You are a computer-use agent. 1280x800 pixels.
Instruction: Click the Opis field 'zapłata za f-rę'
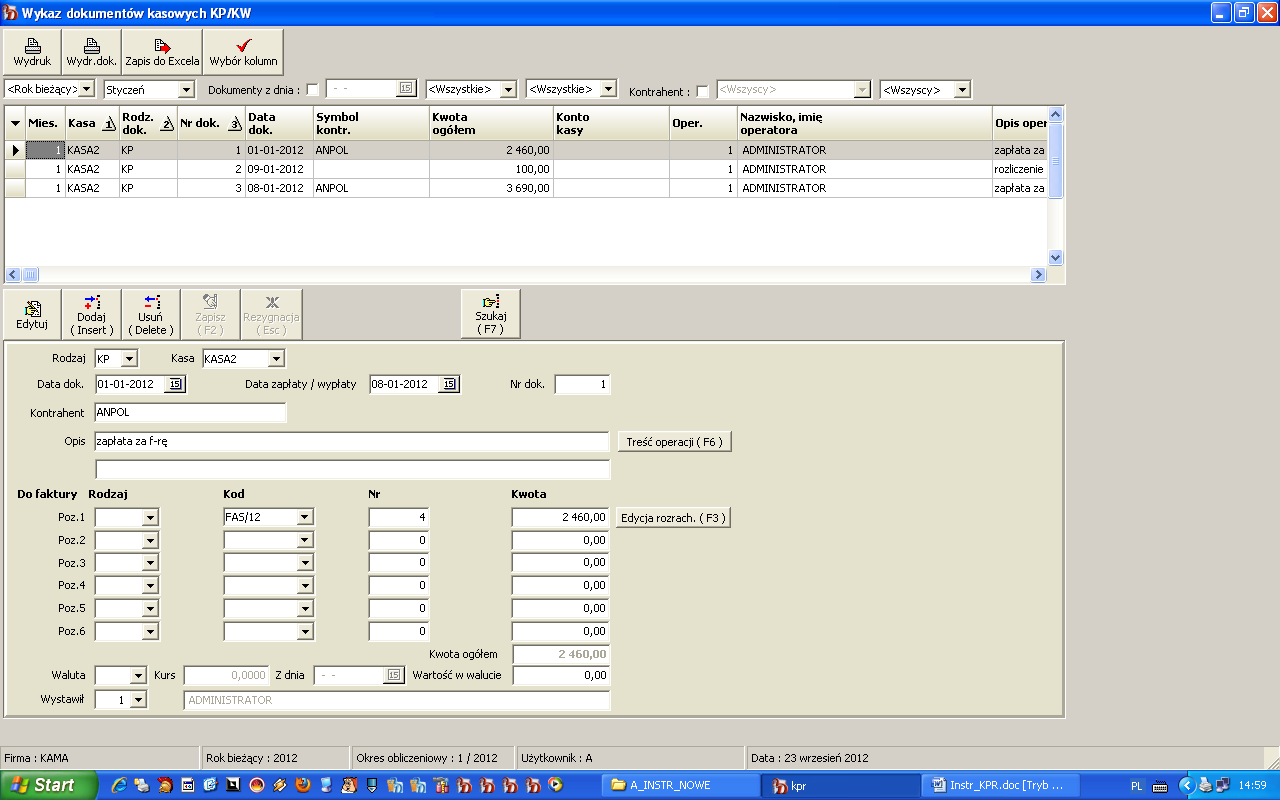coord(352,441)
